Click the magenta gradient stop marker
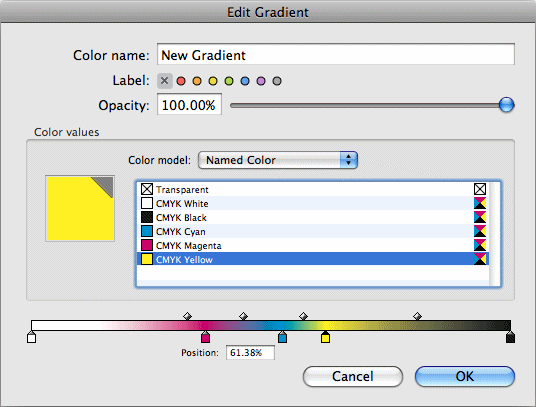This screenshot has width=536, height=407. point(205,337)
